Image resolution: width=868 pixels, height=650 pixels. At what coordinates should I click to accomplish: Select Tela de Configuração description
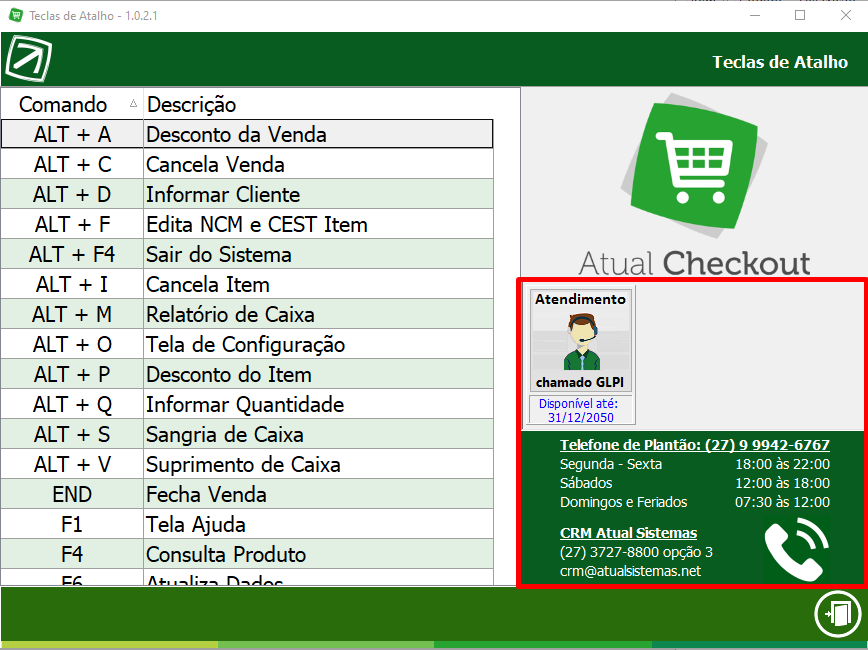coord(318,344)
